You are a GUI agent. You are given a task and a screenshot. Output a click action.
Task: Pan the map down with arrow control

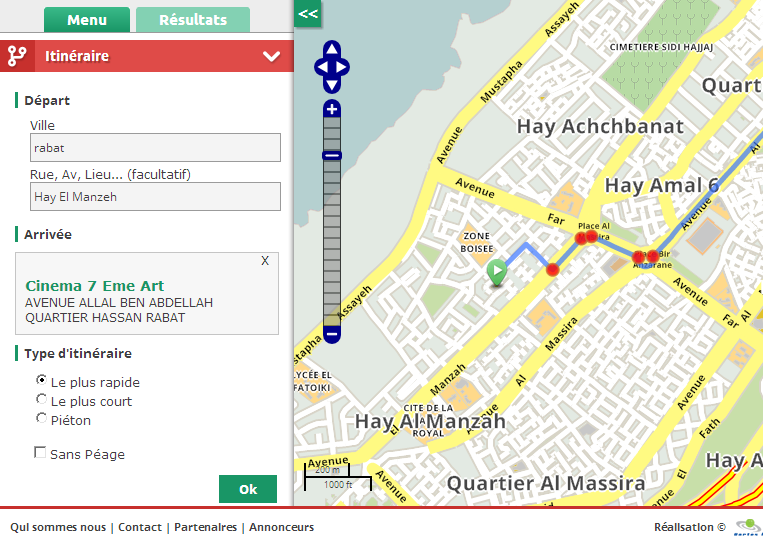point(332,84)
